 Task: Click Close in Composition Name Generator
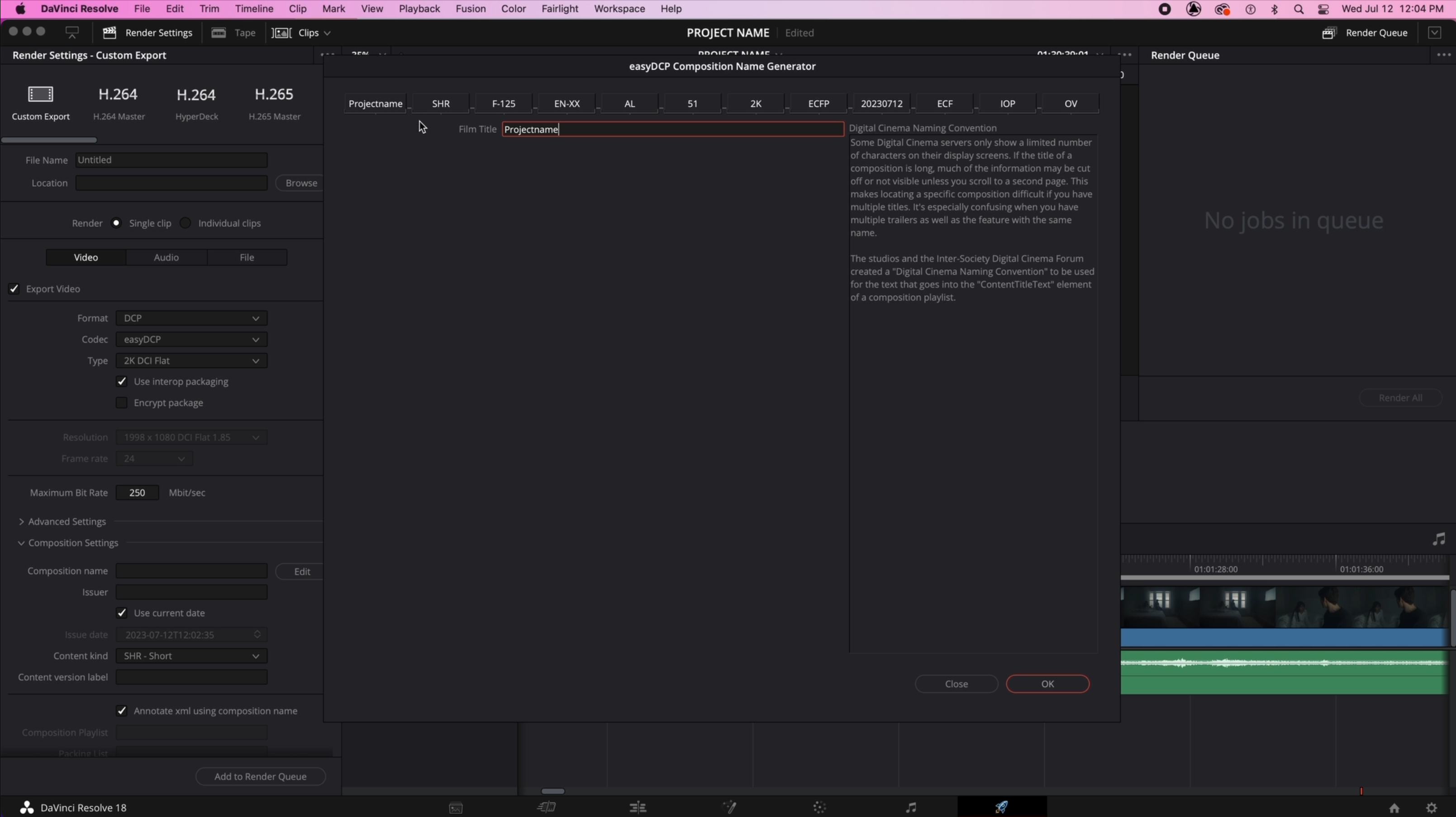[x=956, y=684]
